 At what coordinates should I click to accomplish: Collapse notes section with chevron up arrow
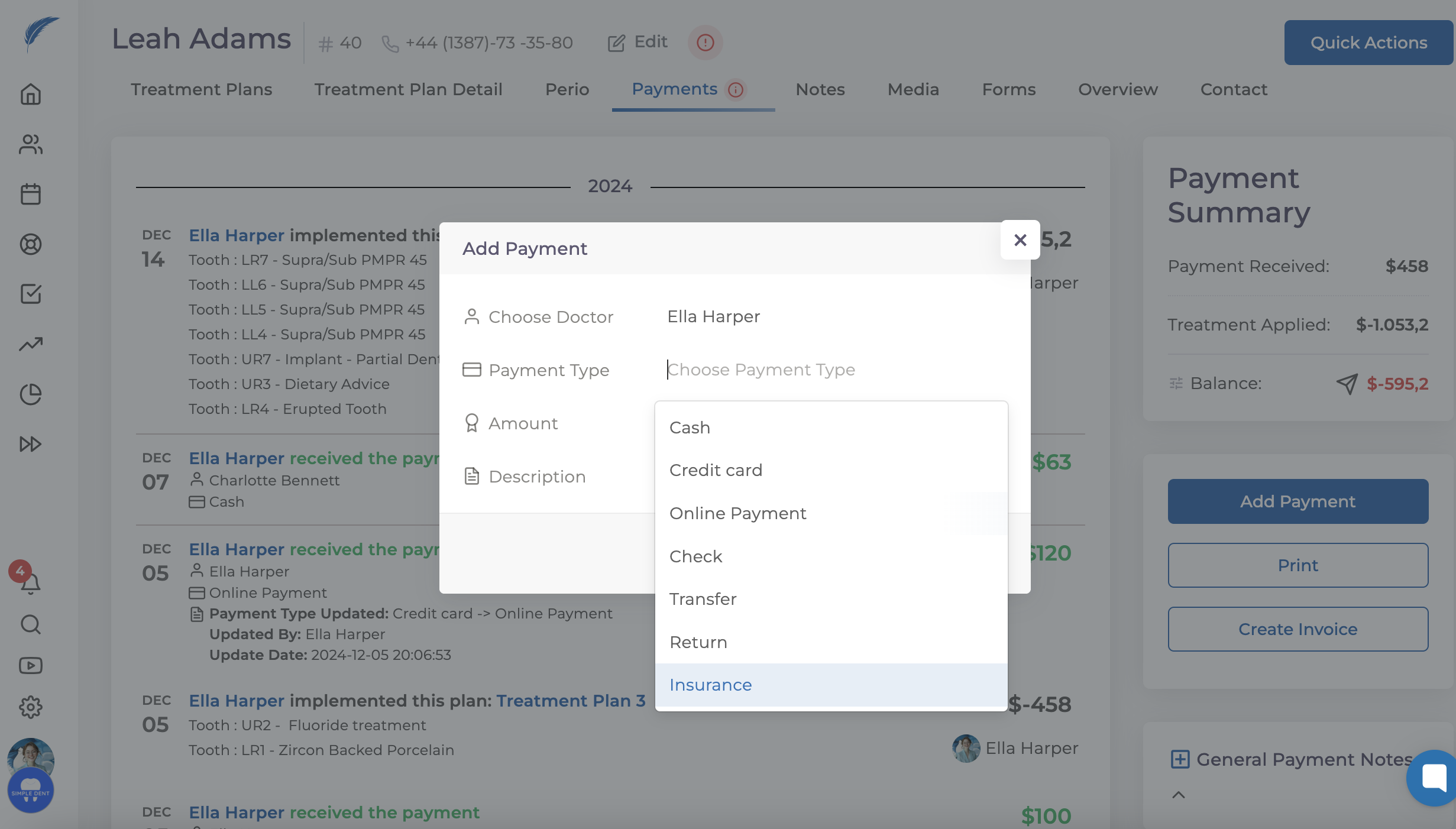click(x=1178, y=795)
